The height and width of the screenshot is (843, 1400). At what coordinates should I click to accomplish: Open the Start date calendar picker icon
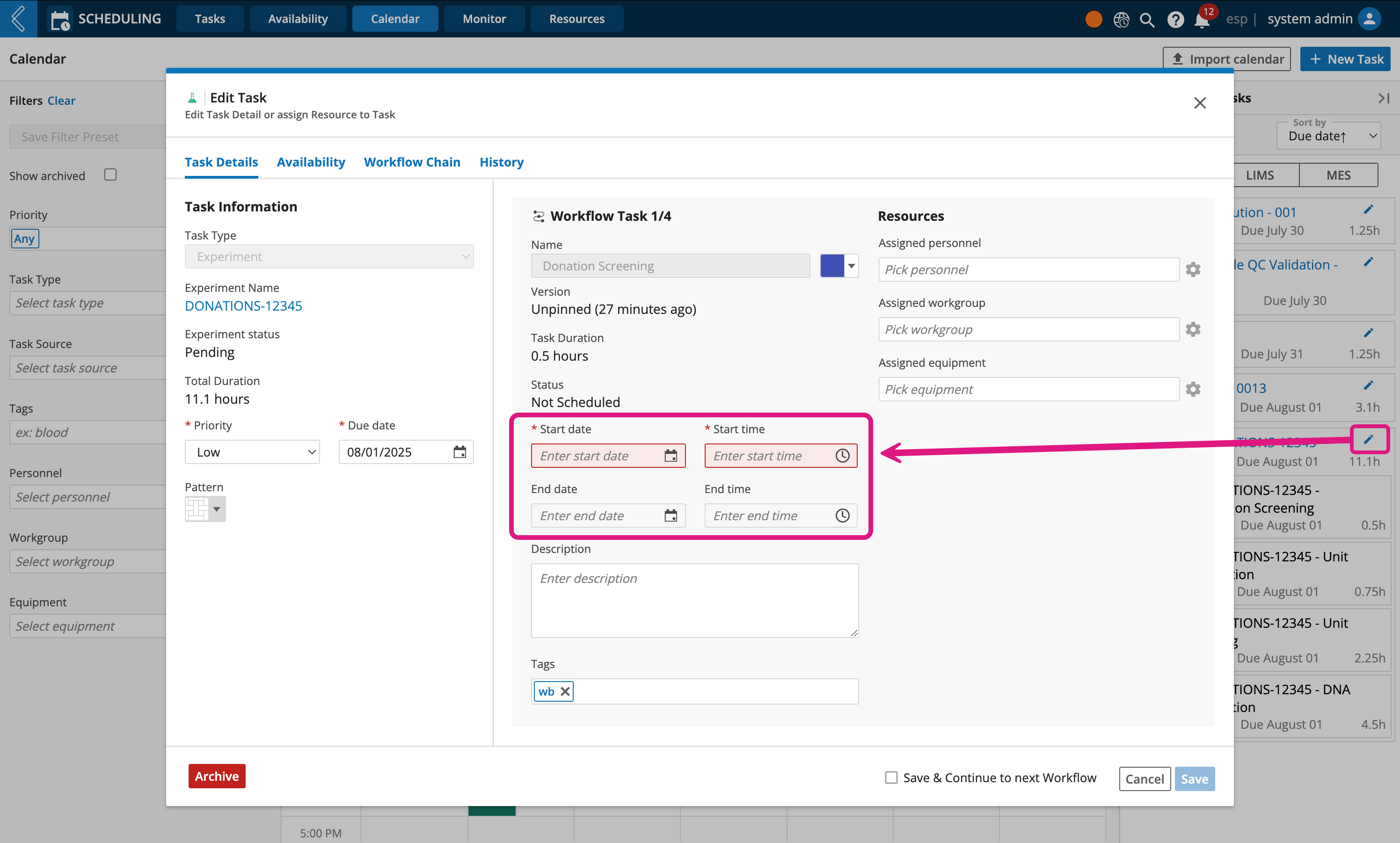(x=671, y=456)
